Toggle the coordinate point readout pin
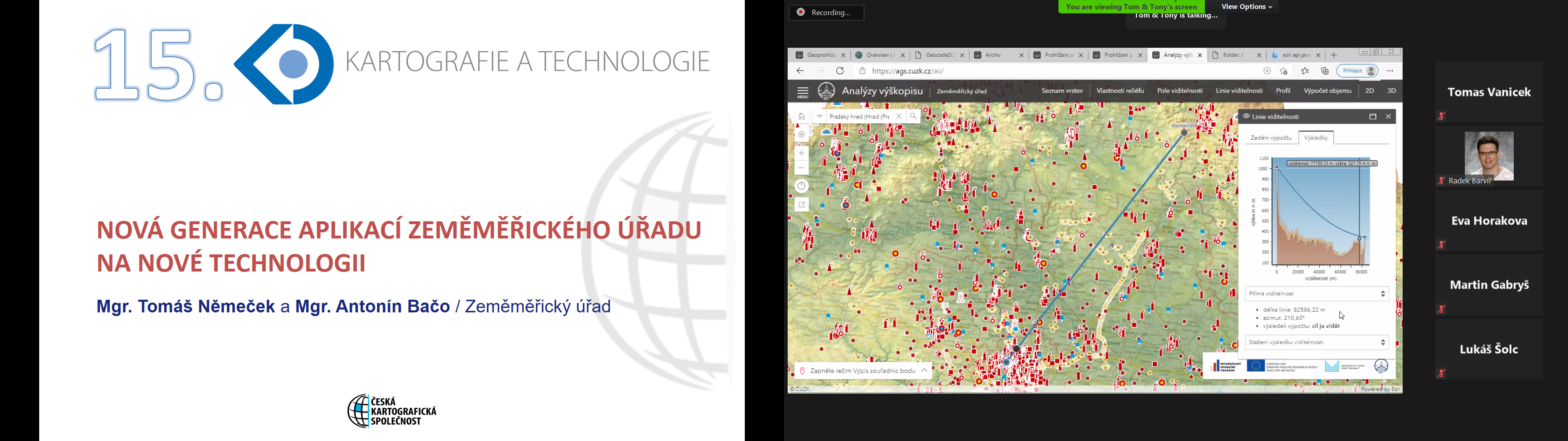 (x=802, y=371)
